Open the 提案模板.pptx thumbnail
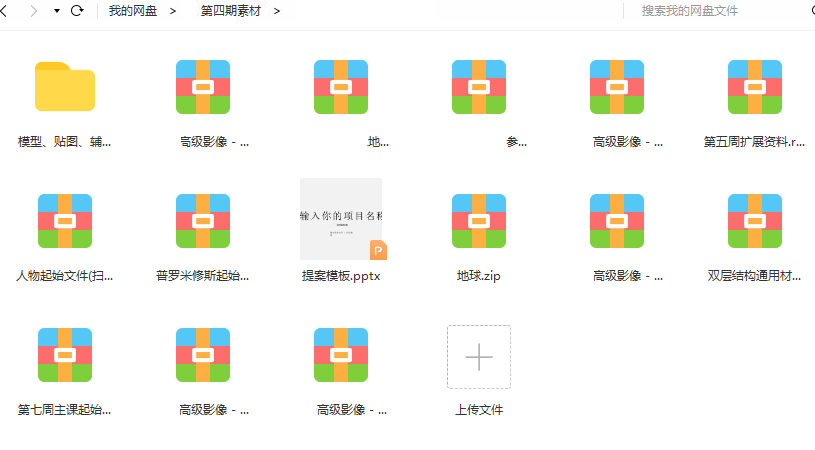This screenshot has height=450, width=815. pos(341,219)
